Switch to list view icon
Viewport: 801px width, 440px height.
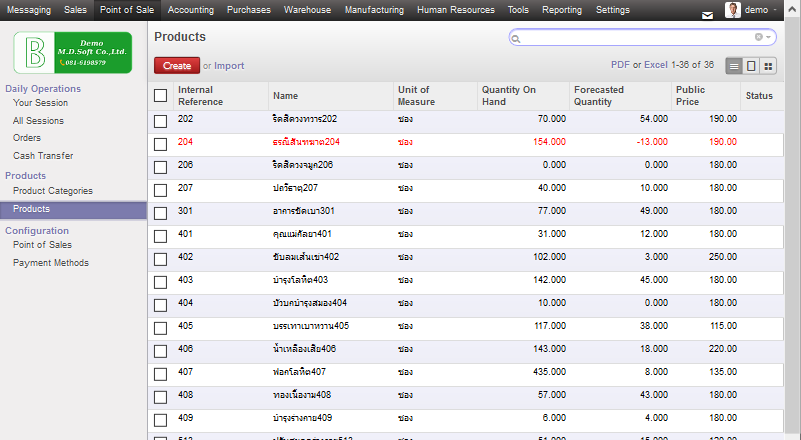[734, 66]
